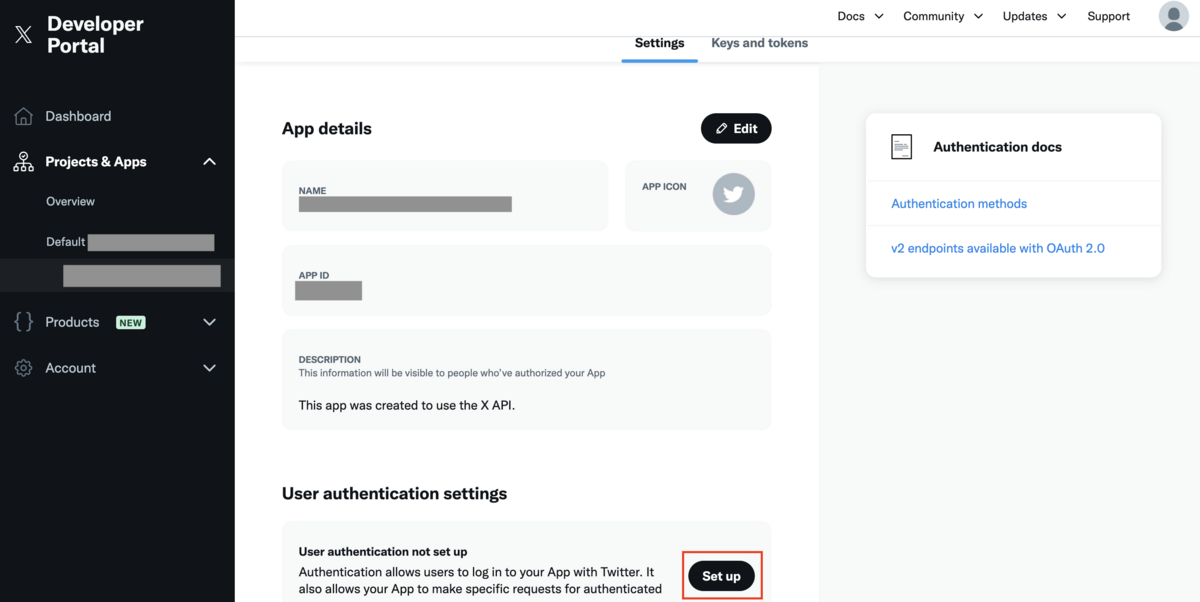
Task: Open the Updates dropdown menu
Action: [x=1034, y=16]
